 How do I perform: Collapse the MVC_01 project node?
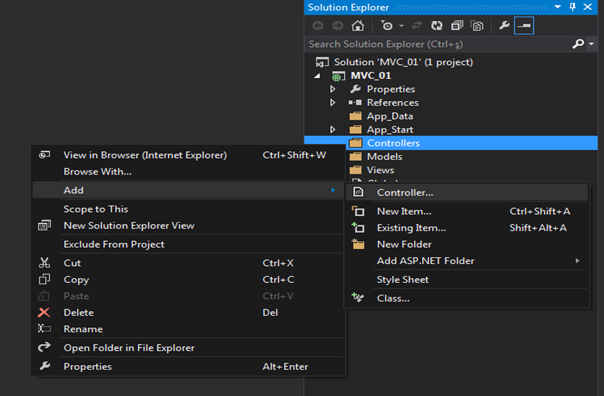coord(317,76)
